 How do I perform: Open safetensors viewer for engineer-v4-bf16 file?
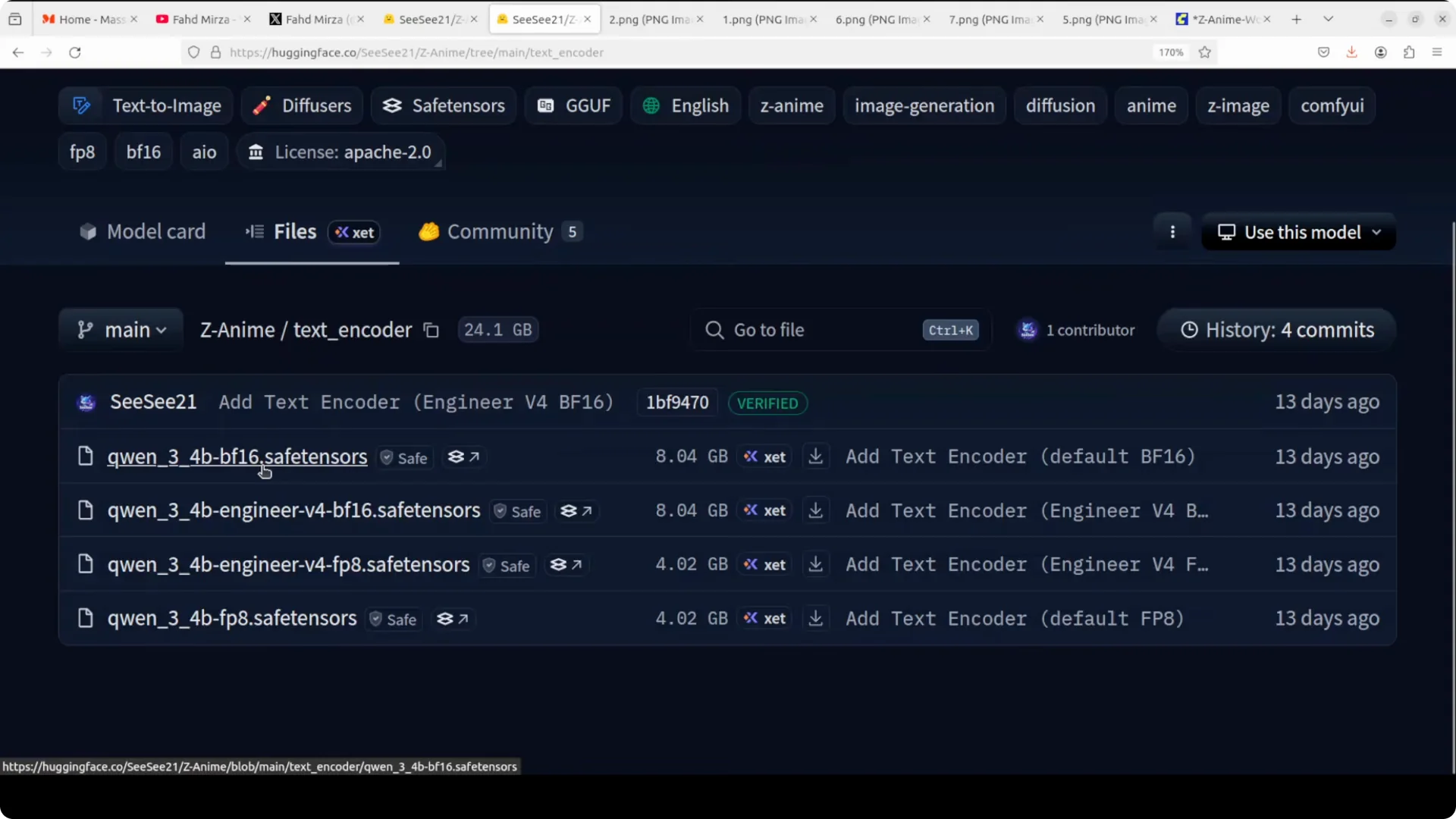pyautogui.click(x=576, y=511)
